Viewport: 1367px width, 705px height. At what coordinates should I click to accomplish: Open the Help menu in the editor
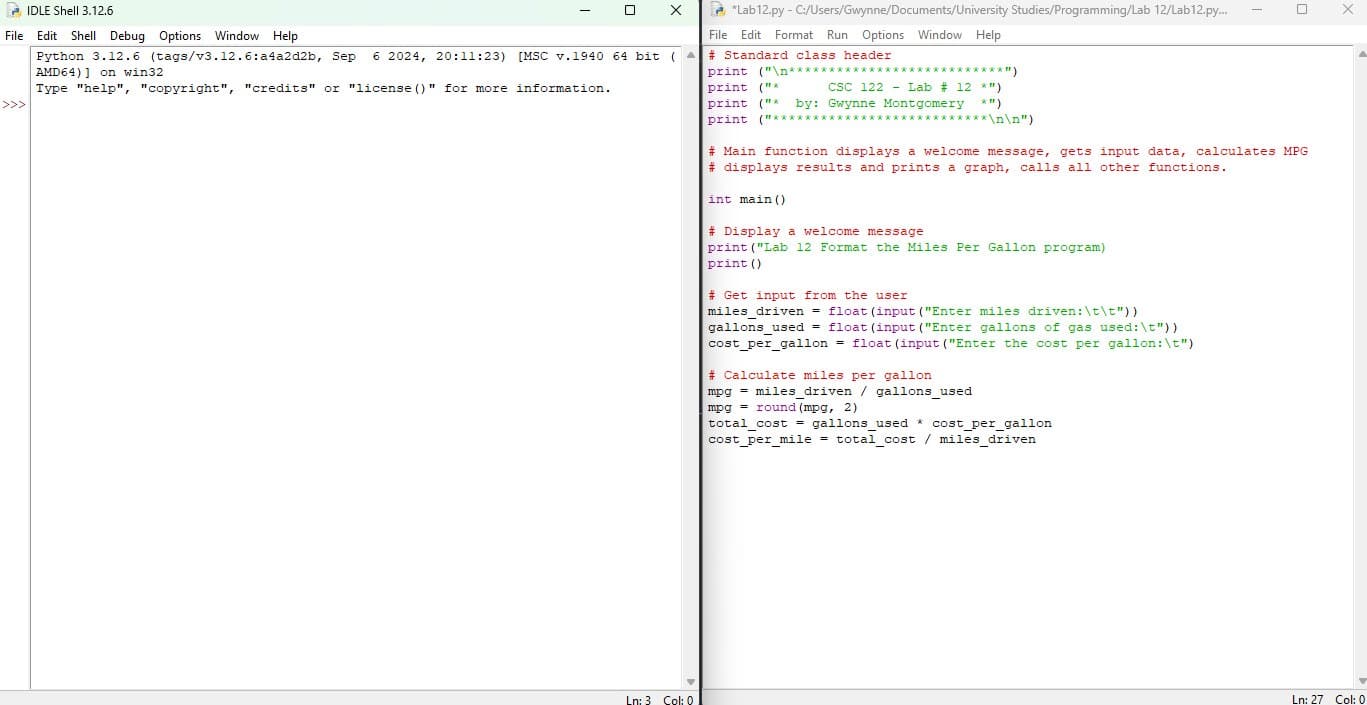click(x=988, y=35)
